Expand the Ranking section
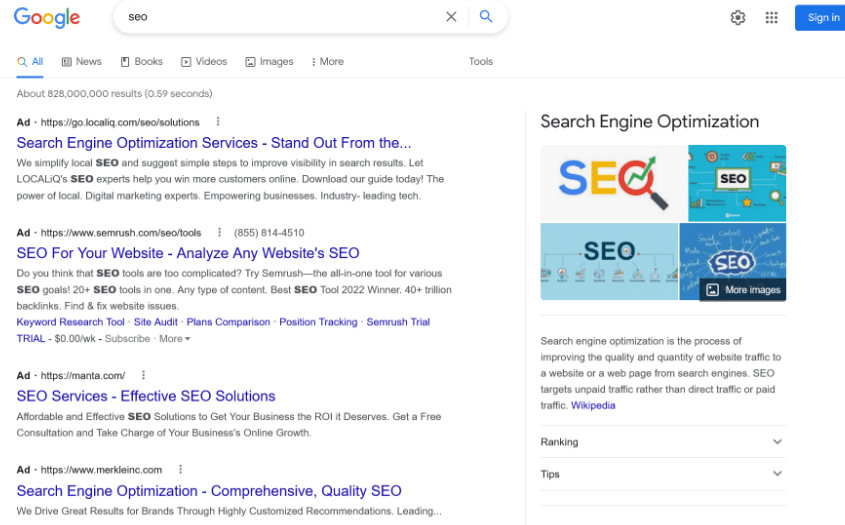845x525 pixels. 777,442
